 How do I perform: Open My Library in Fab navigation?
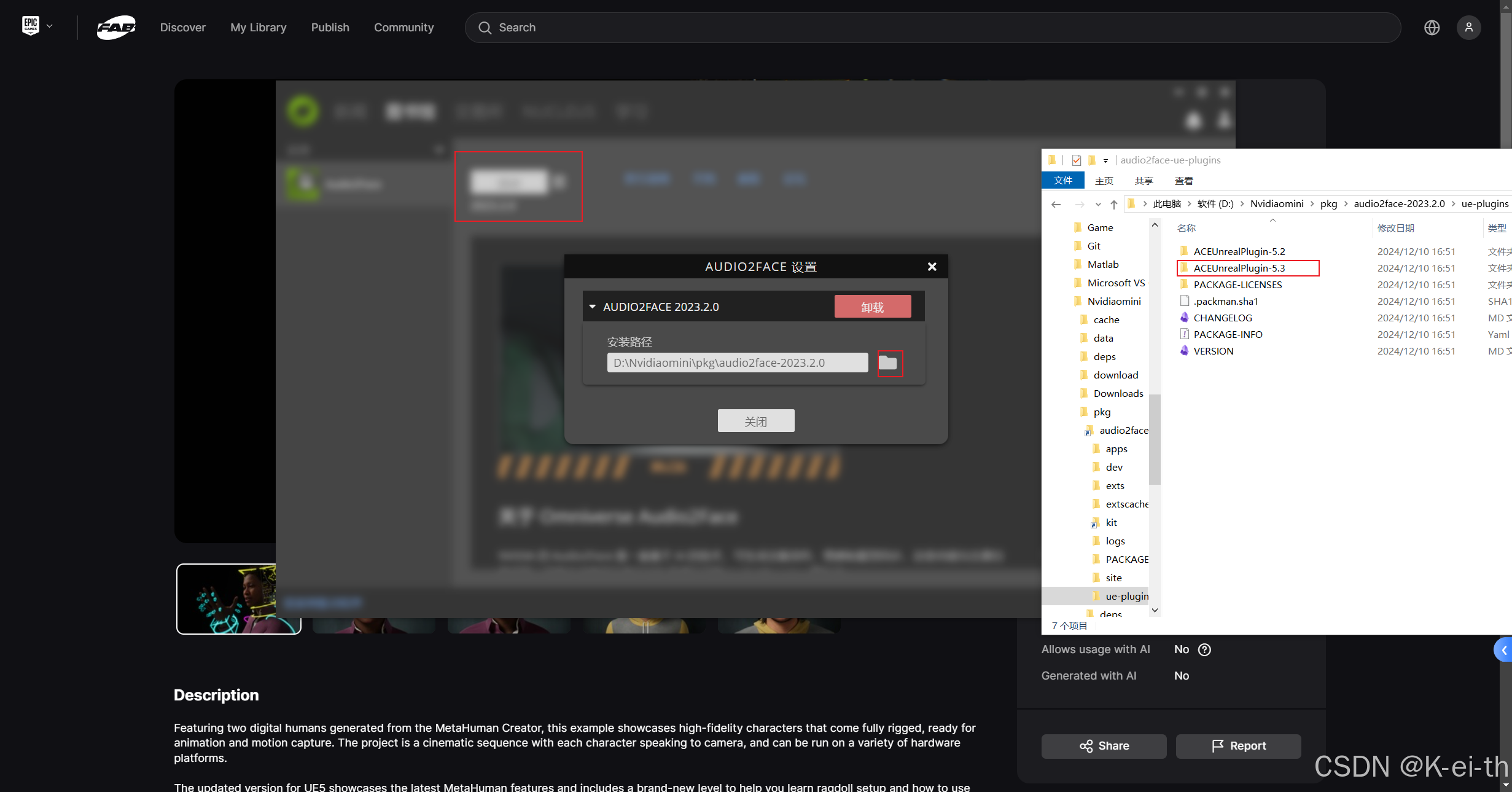[258, 28]
